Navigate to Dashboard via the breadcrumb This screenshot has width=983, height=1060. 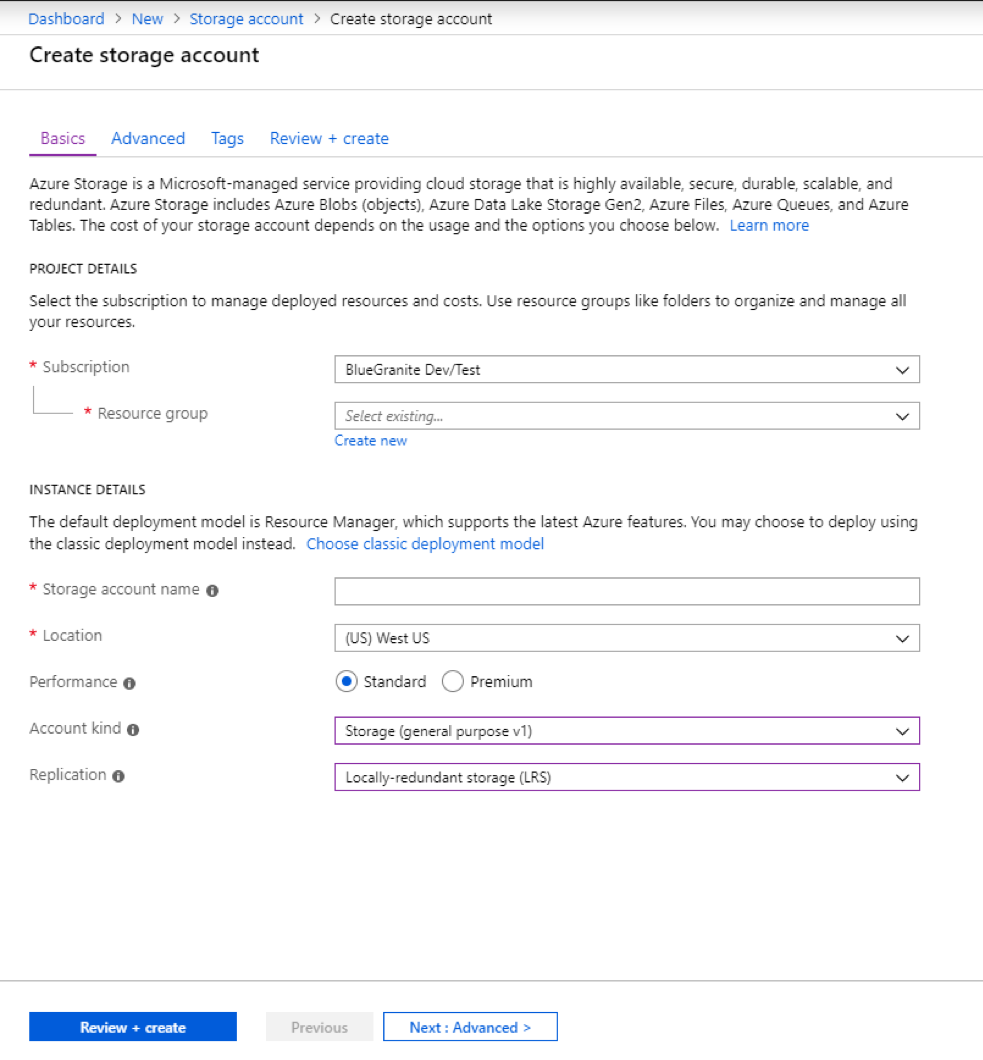tap(66, 18)
